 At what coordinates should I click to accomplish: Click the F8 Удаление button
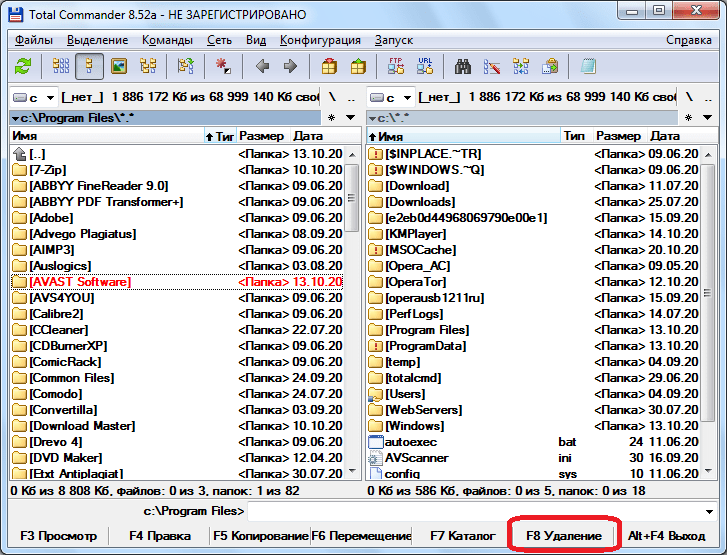564,536
